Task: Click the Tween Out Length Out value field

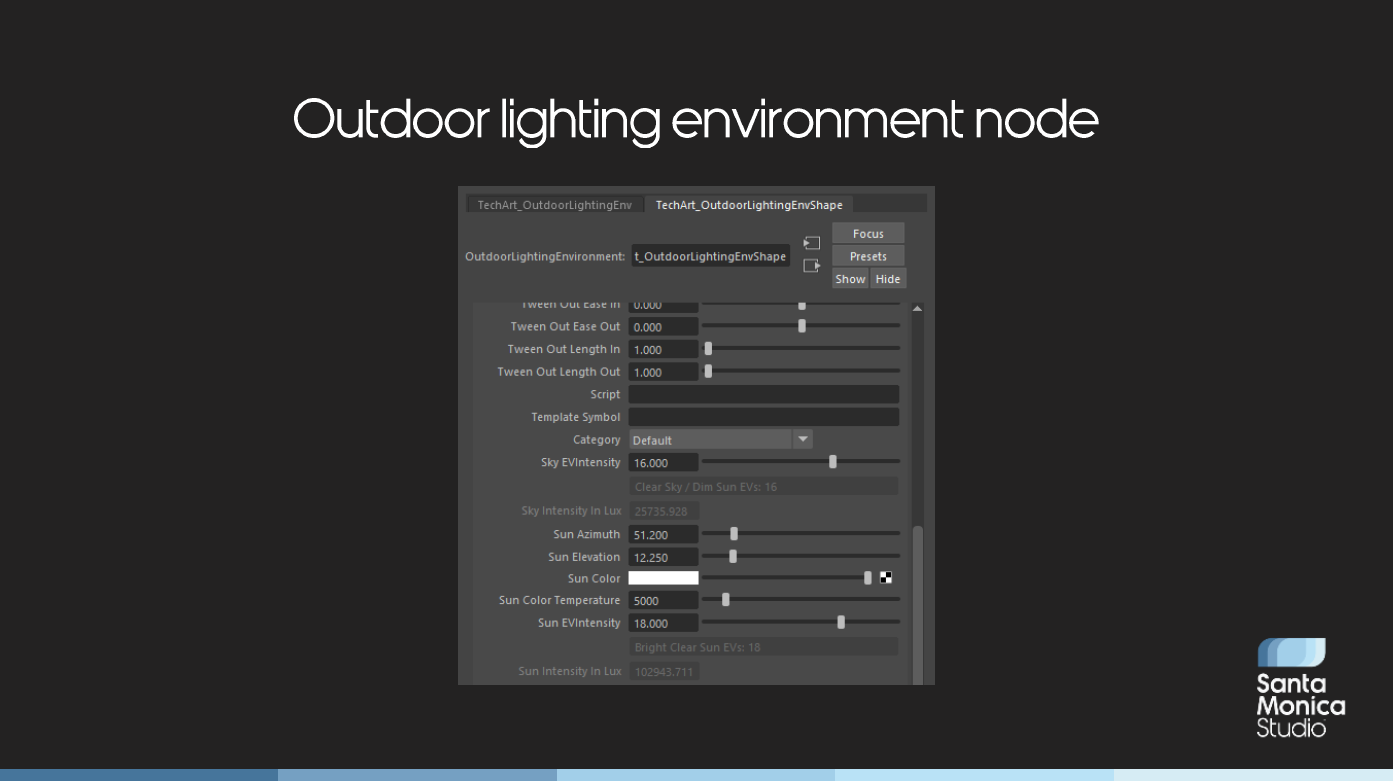Action: click(x=663, y=372)
